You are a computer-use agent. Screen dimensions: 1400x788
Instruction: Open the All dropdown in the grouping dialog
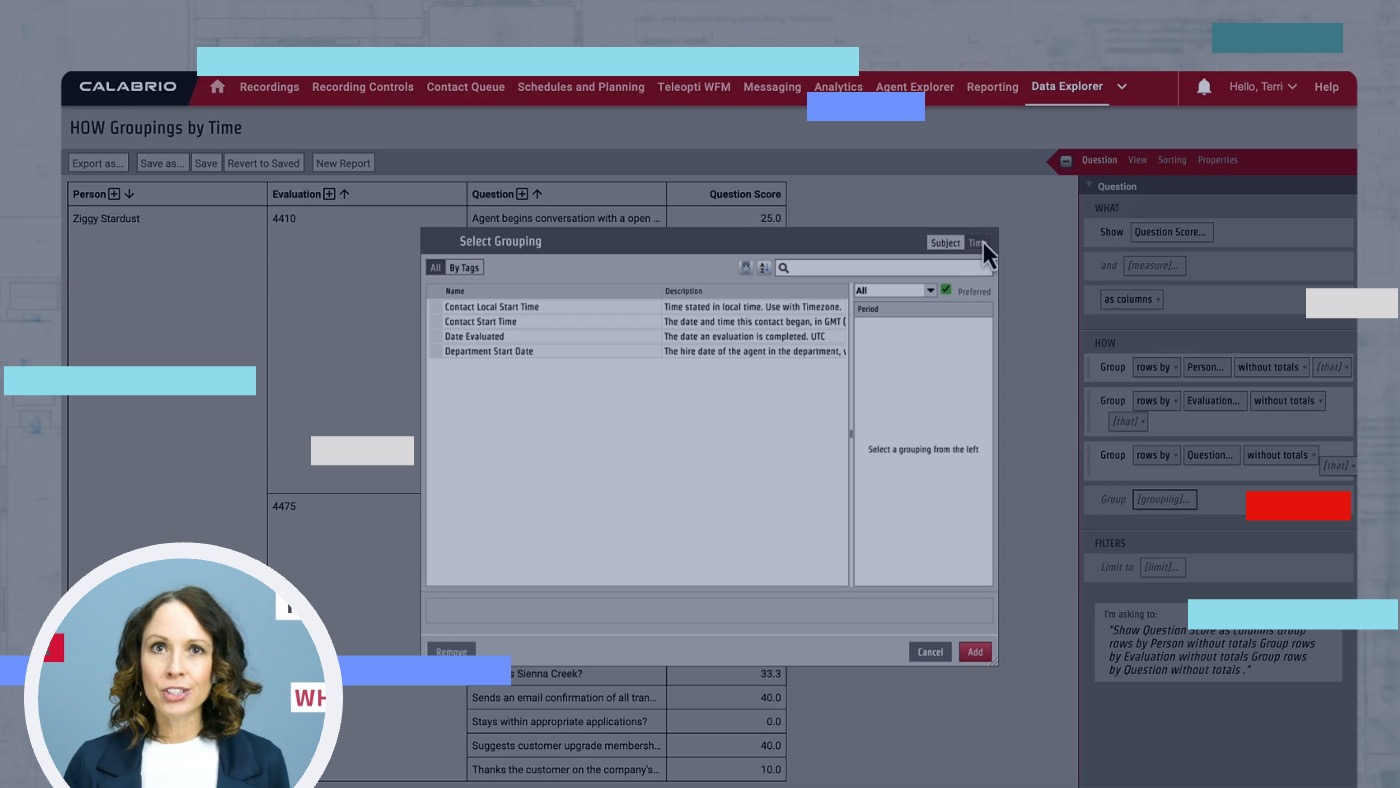tap(931, 289)
